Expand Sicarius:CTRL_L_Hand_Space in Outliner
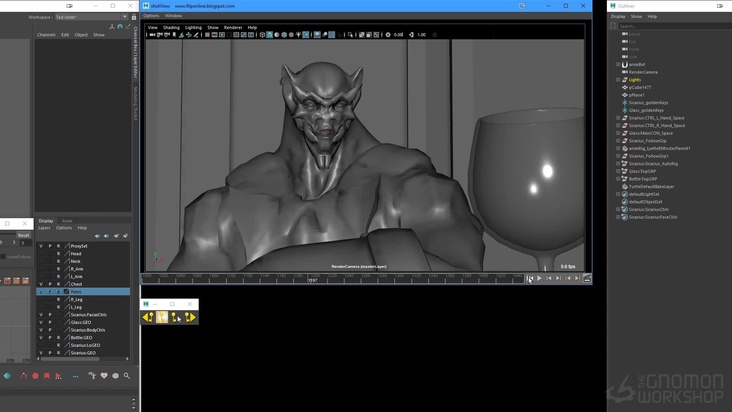 tap(618, 118)
